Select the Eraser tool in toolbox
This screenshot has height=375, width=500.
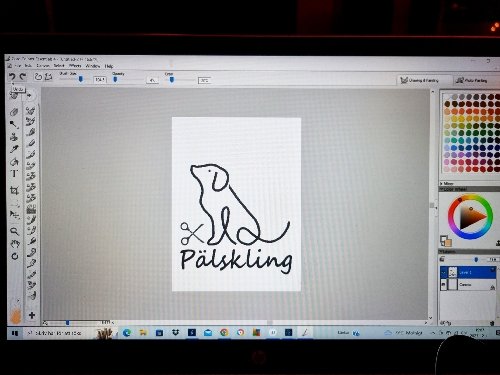[x=14, y=112]
